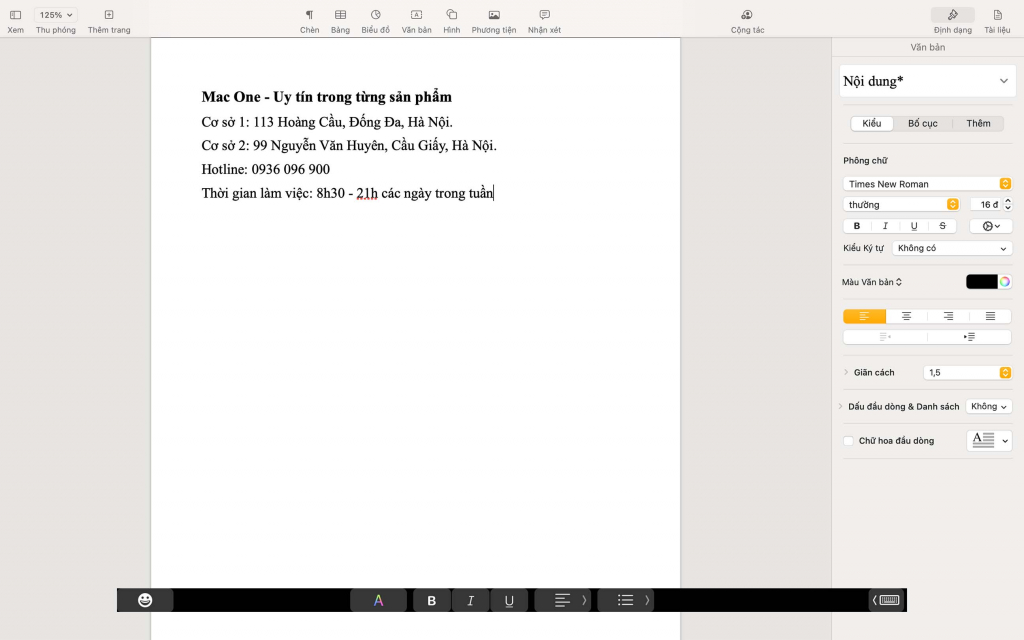Open black text color swatch
Viewport: 1024px width, 640px height.
pyautogui.click(x=982, y=281)
